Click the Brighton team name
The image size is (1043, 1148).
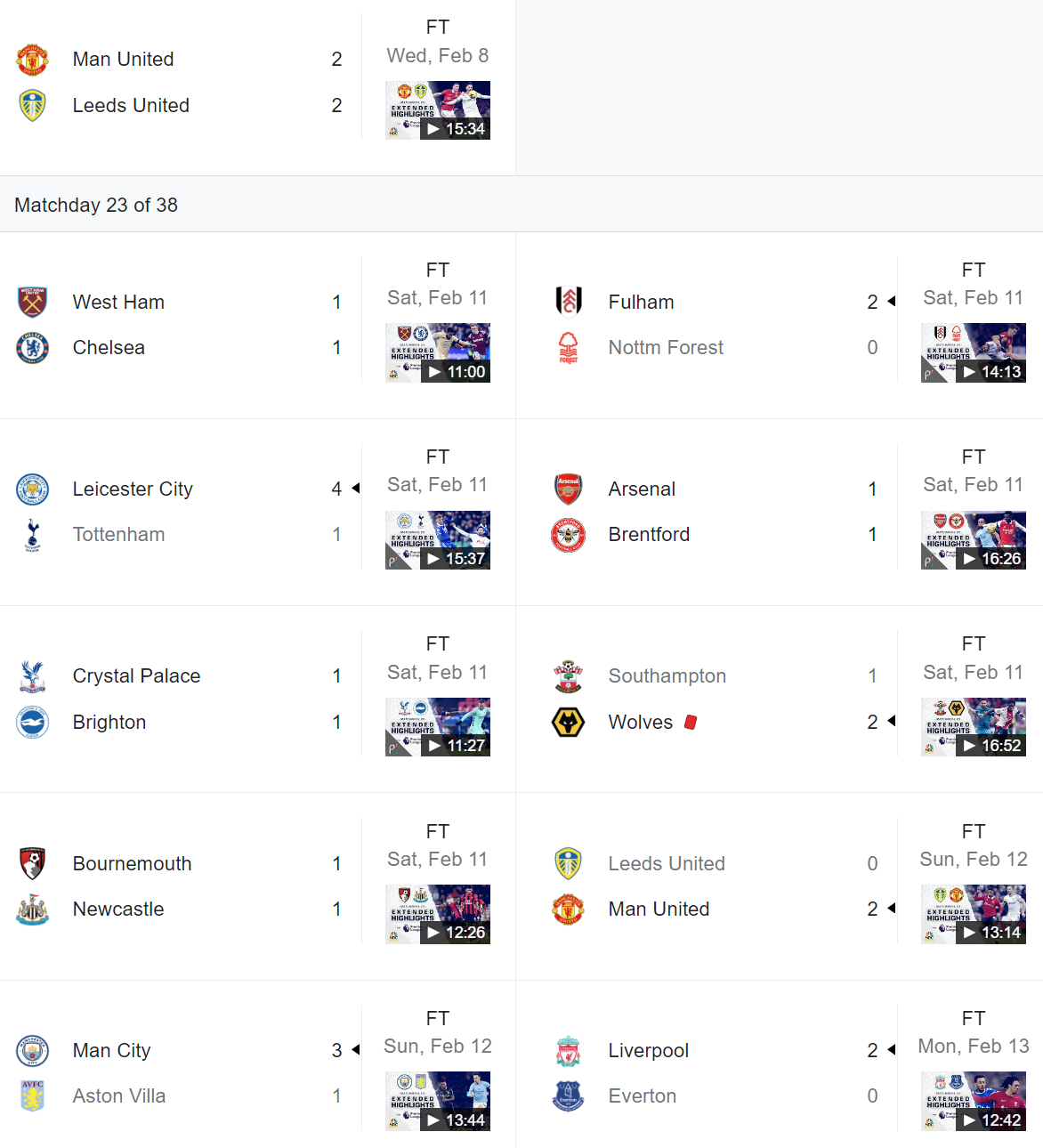pyautogui.click(x=109, y=722)
